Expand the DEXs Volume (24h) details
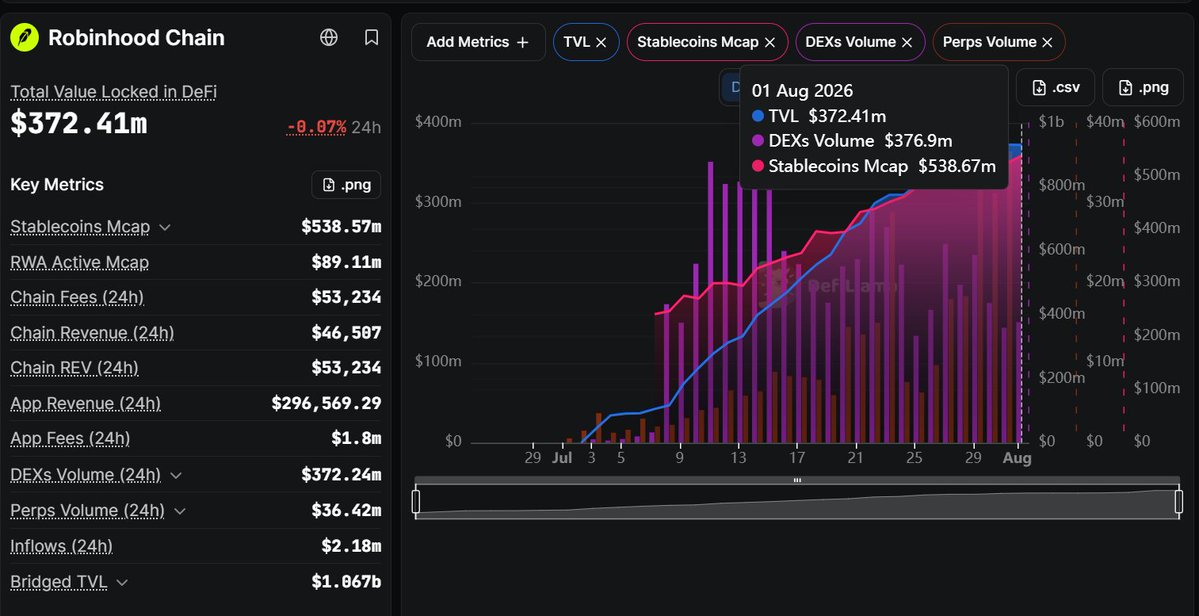The height and width of the screenshot is (616, 1199). click(x=176, y=475)
